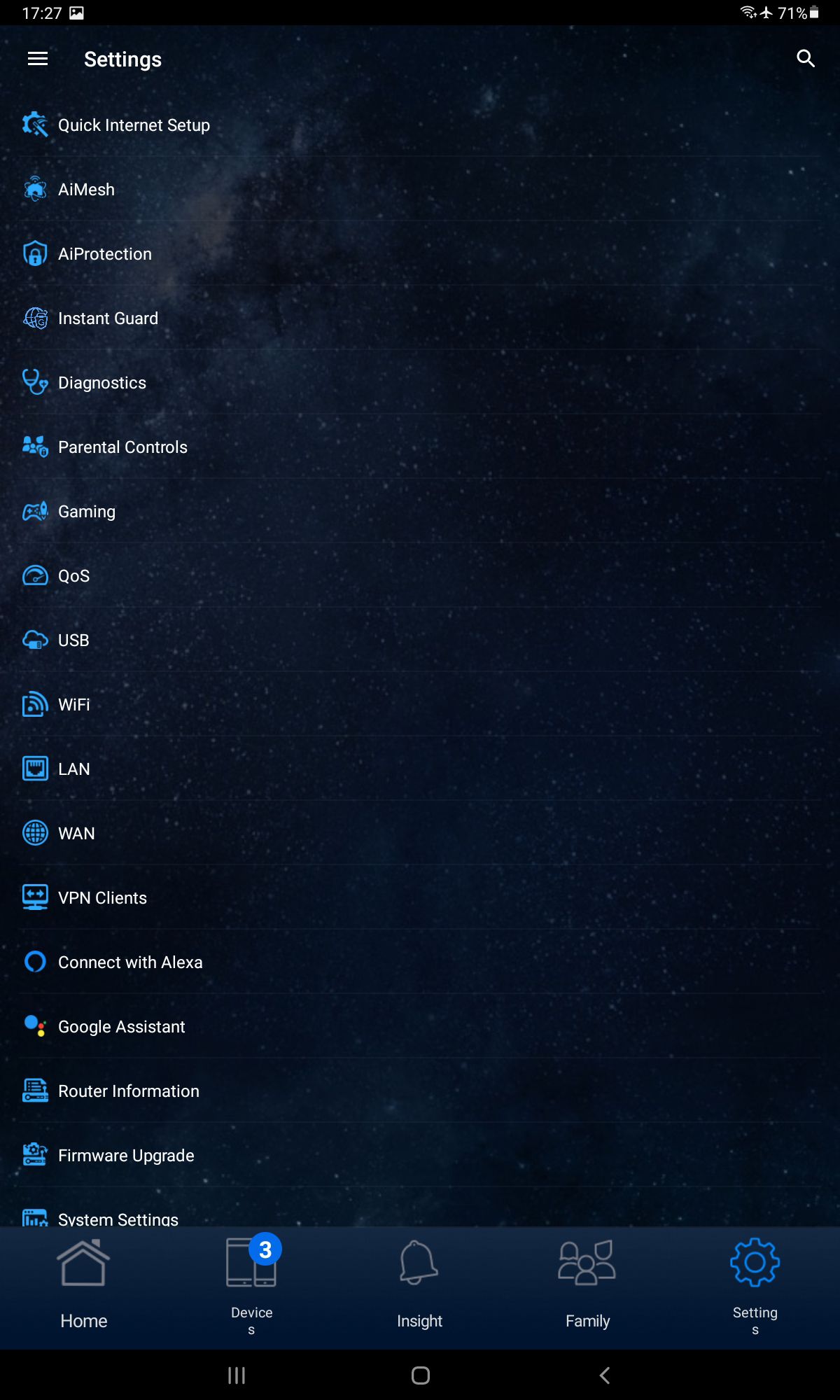Tap the Gaming controller icon
The width and height of the screenshot is (840, 1400).
[x=35, y=511]
